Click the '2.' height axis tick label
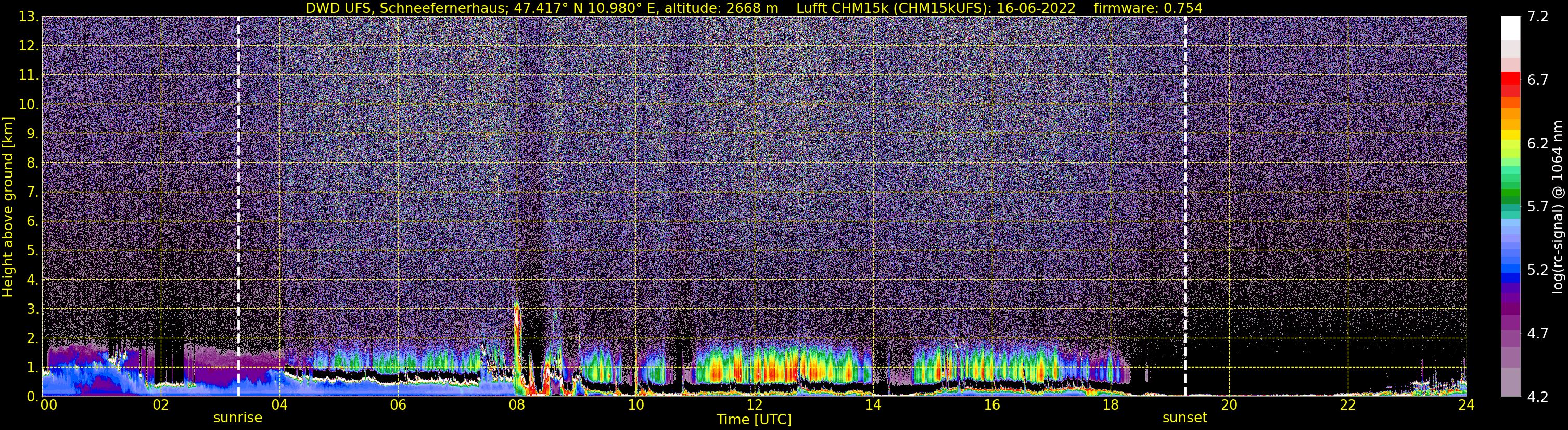Screen dimensions: 1568x430 point(32,338)
